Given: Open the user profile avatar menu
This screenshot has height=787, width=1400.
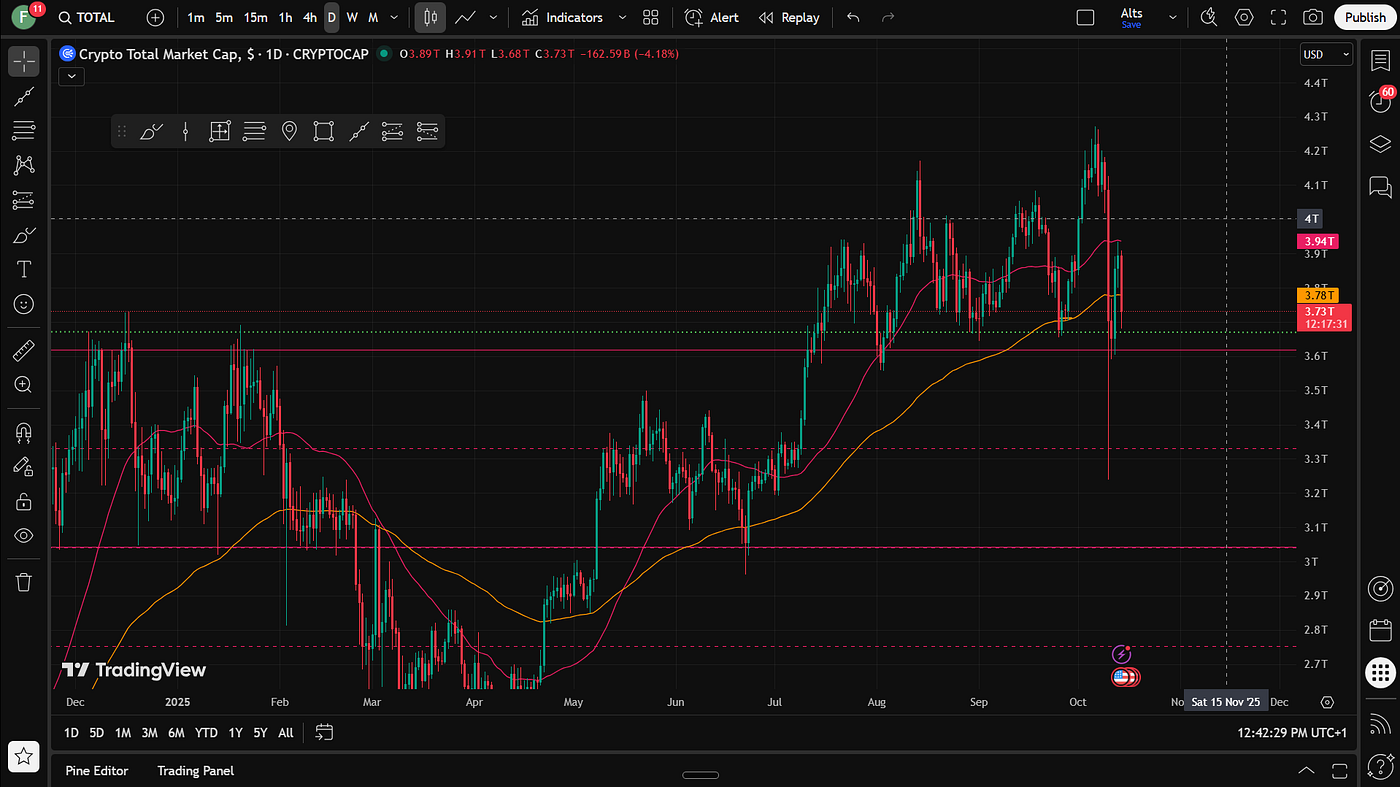Looking at the screenshot, I should pyautogui.click(x=24, y=17).
